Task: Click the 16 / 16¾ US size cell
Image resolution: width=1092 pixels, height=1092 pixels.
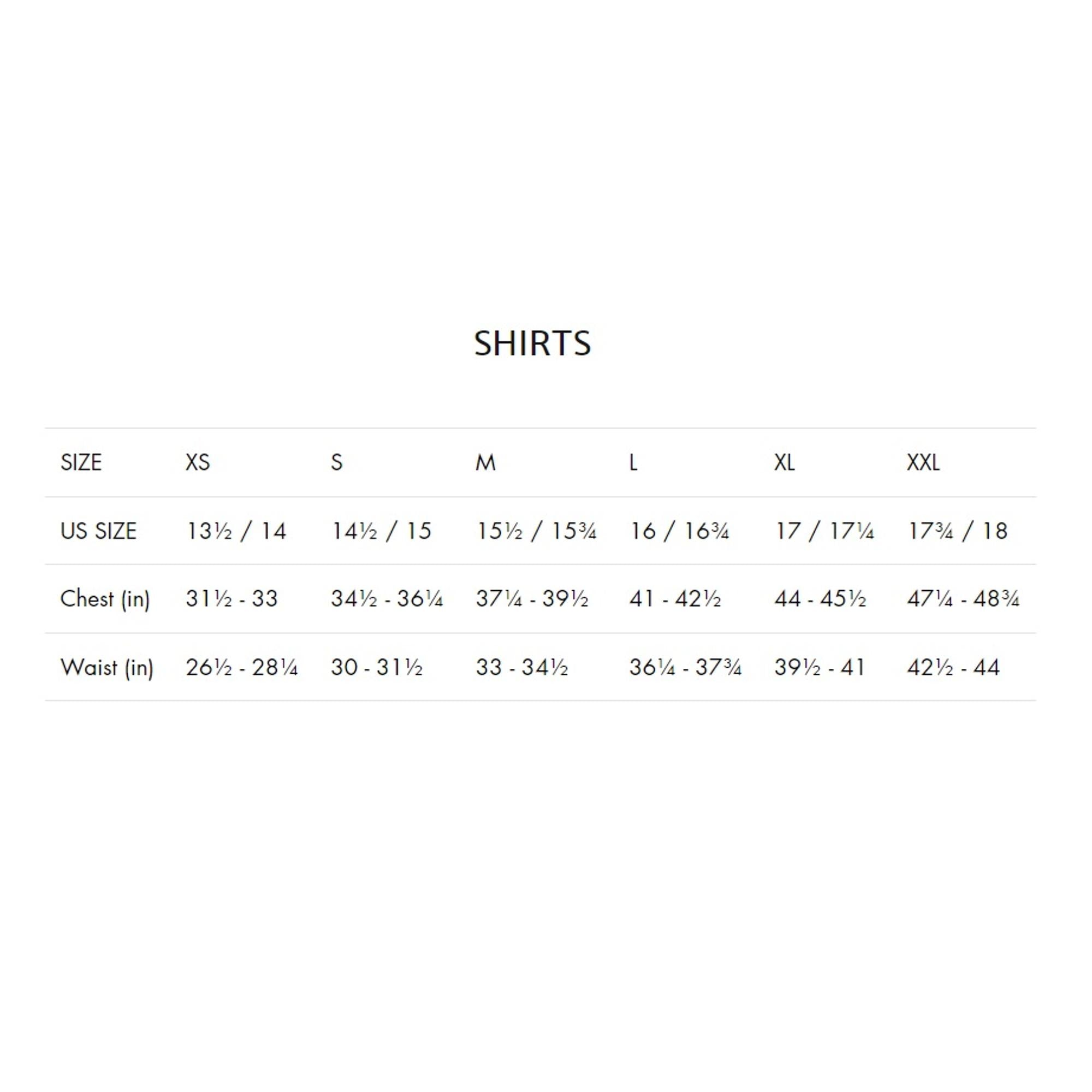Action: (x=679, y=531)
